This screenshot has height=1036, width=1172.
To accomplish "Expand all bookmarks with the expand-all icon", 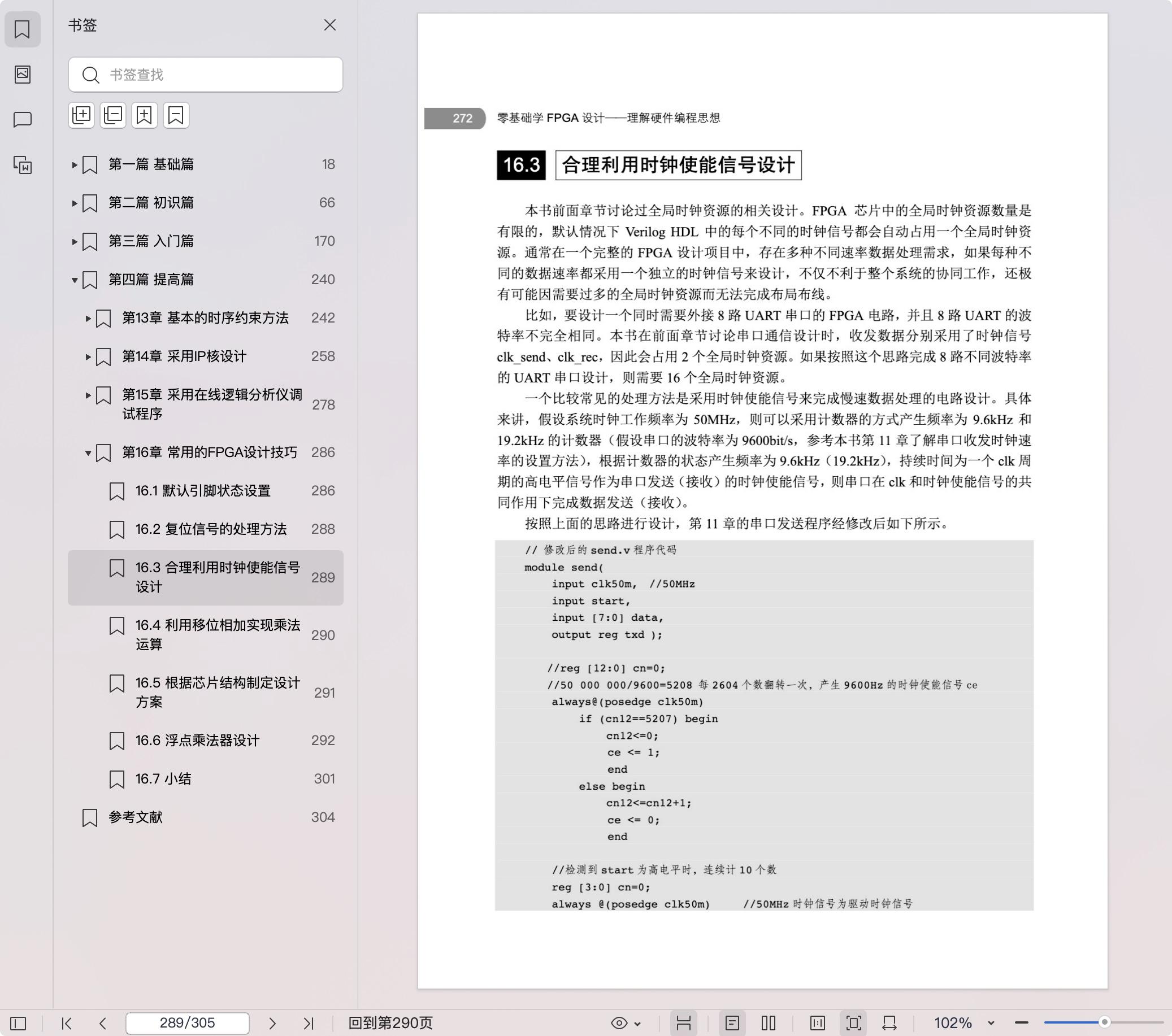I will (x=81, y=115).
